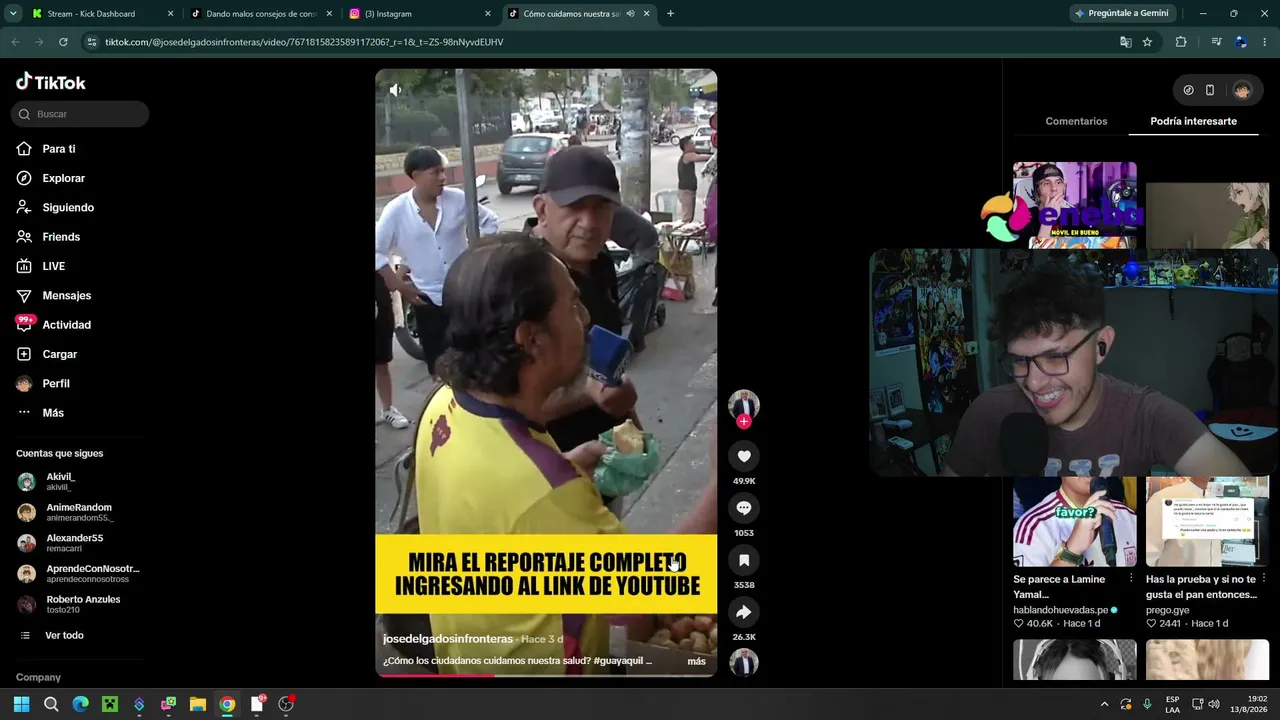Launch Microsoft Edge from taskbar
Viewport: 1280px width, 720px height.
(x=81, y=704)
